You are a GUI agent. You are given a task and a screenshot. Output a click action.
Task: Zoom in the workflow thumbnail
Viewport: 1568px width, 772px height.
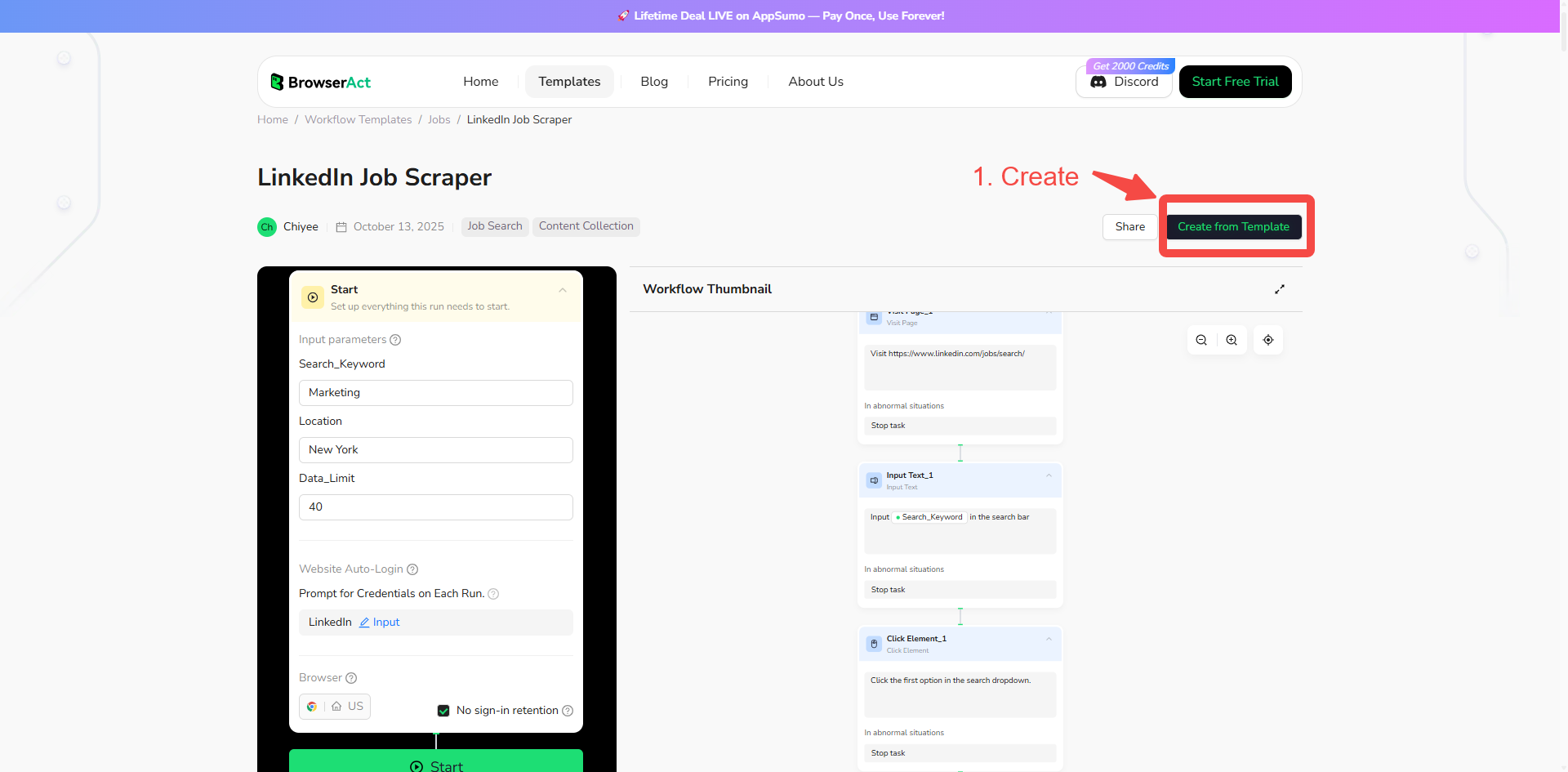[1232, 340]
